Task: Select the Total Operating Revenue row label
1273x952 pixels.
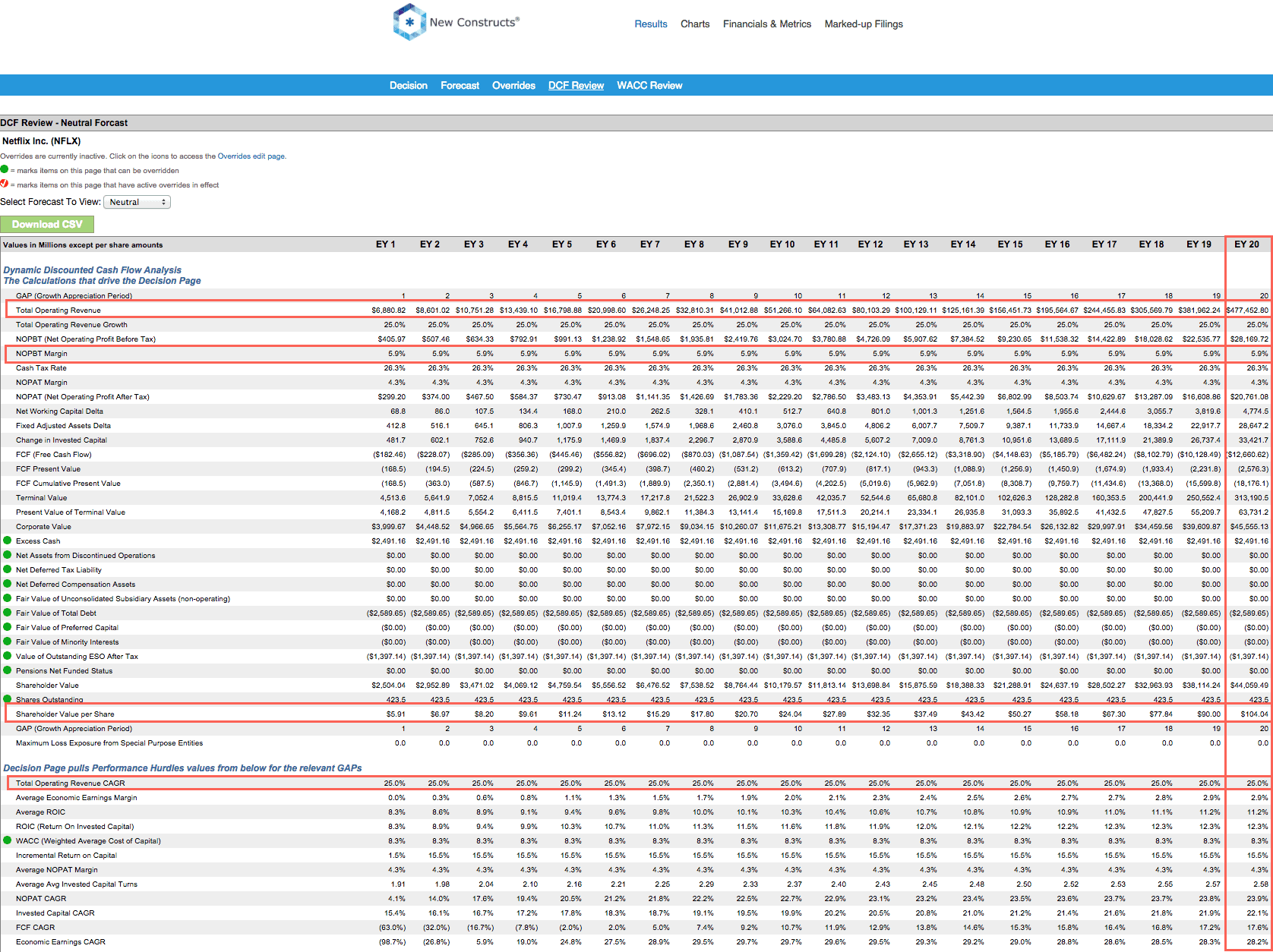Action: (x=58, y=310)
